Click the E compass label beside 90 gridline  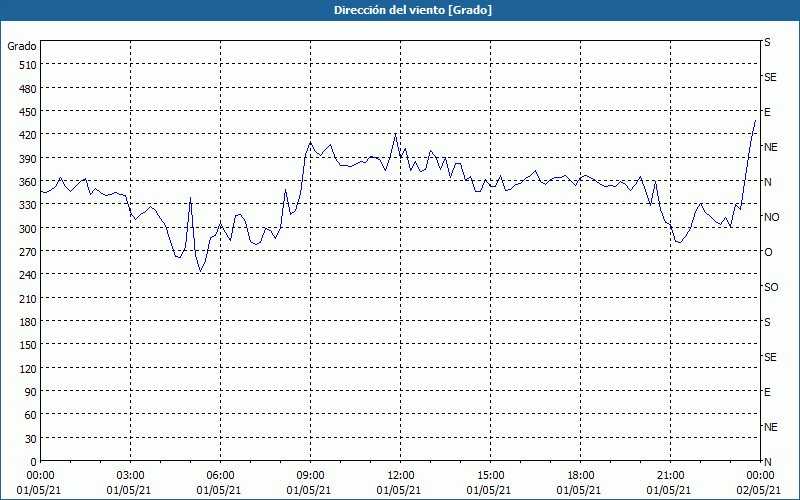click(767, 392)
